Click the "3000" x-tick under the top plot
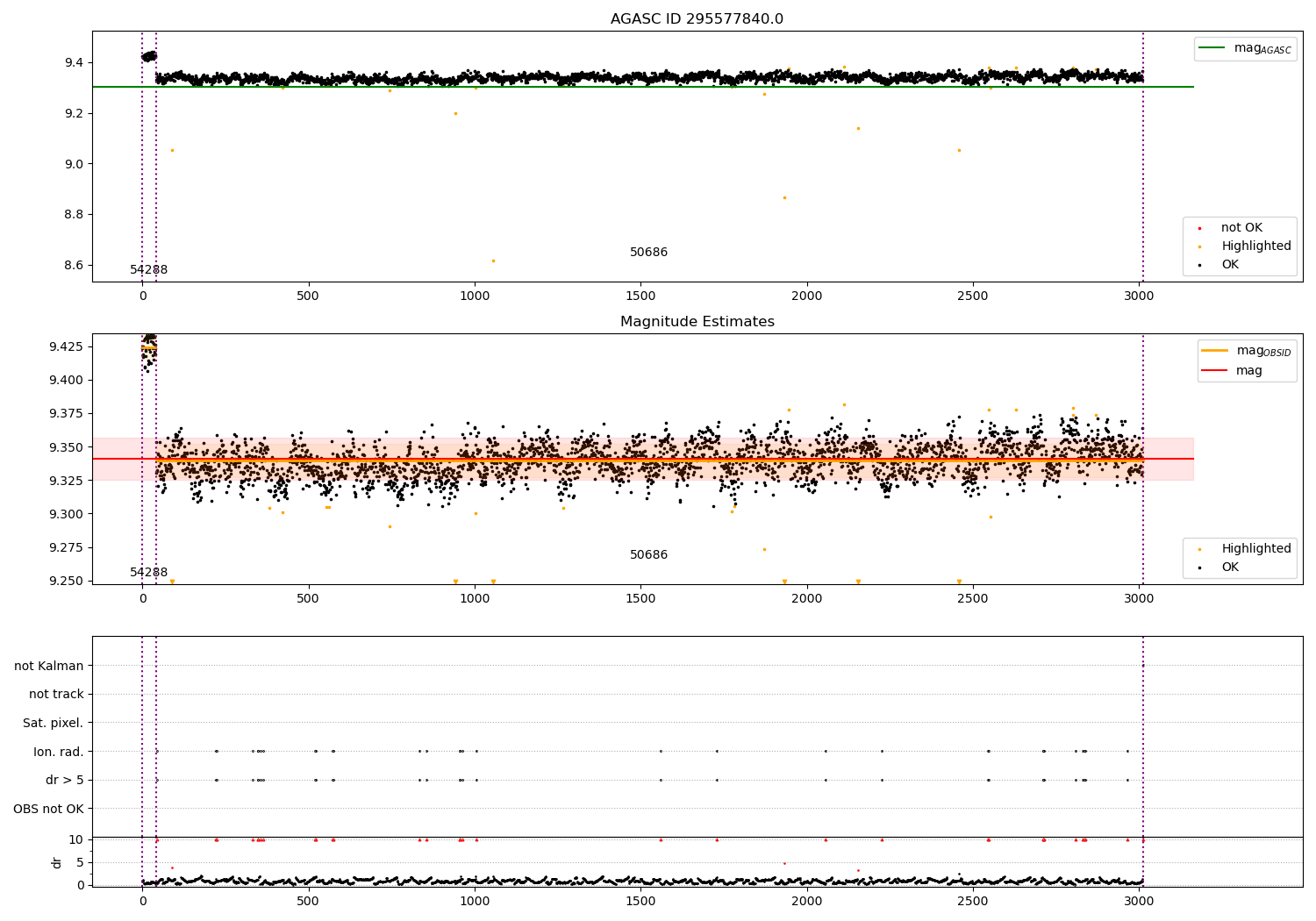Screen dimensions: 1316x921 1139,296
